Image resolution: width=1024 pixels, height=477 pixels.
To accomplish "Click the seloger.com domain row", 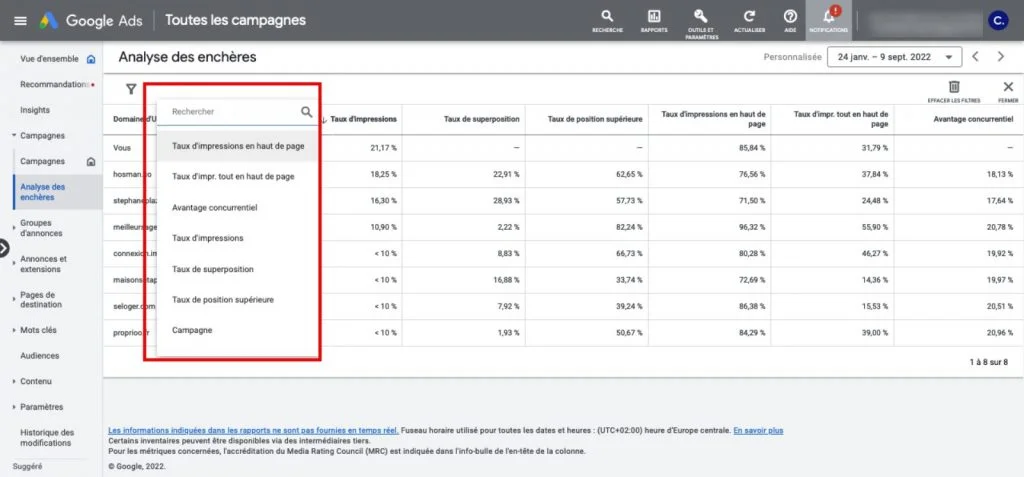I will coord(134,306).
